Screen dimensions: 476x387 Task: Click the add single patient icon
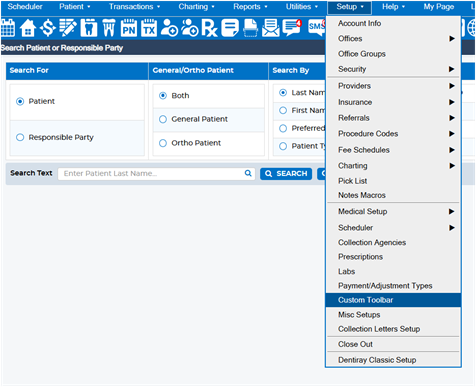[x=169, y=28]
